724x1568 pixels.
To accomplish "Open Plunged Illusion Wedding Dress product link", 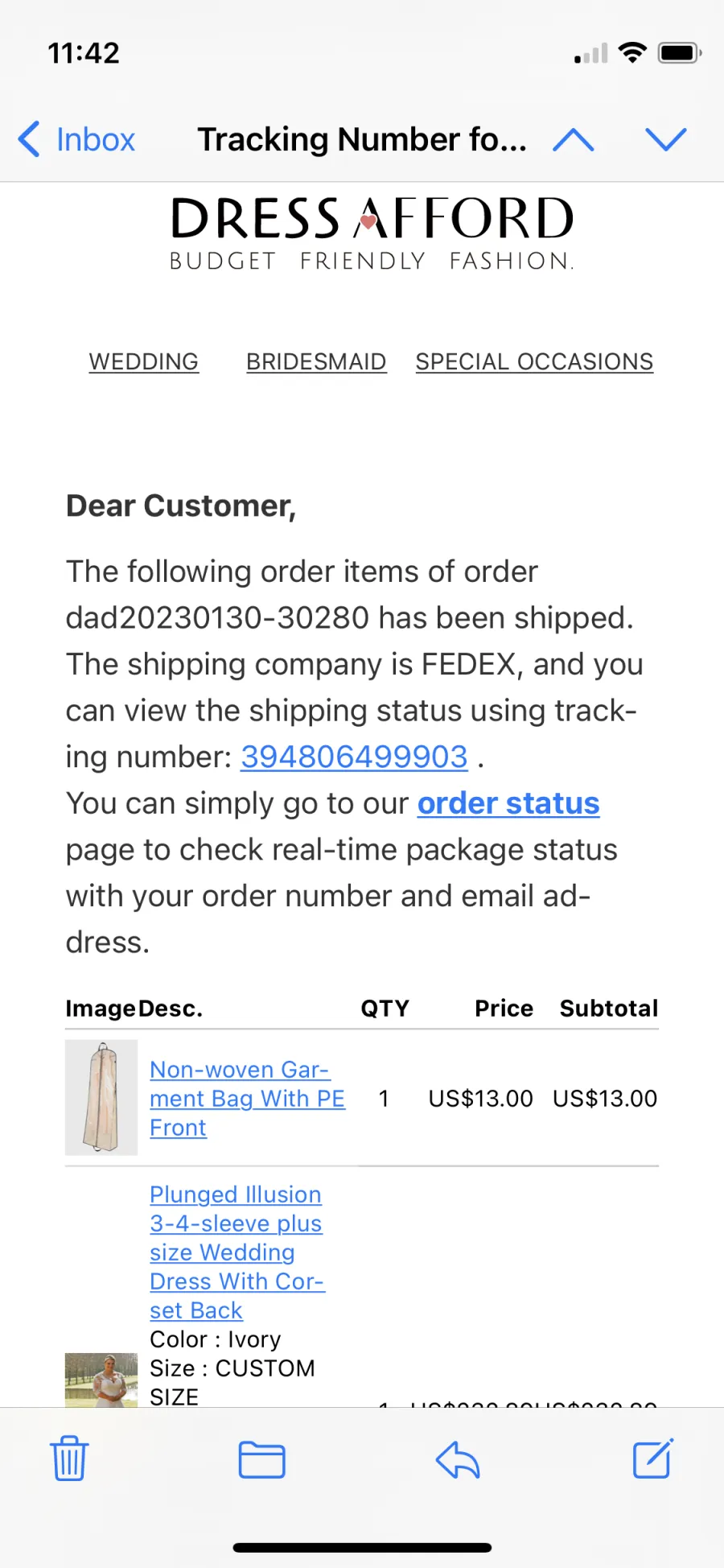I will 237,1252.
